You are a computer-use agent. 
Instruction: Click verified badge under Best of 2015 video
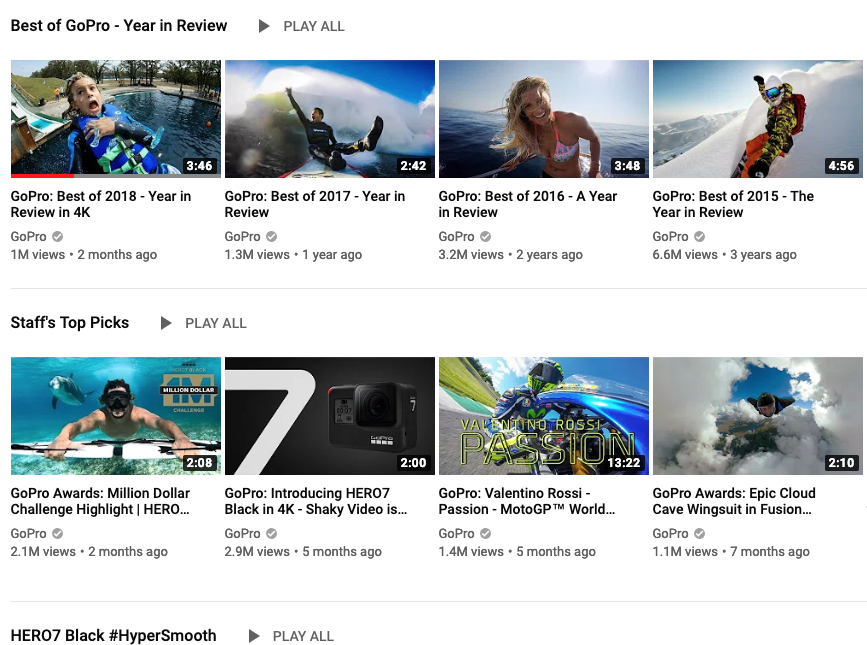point(699,237)
